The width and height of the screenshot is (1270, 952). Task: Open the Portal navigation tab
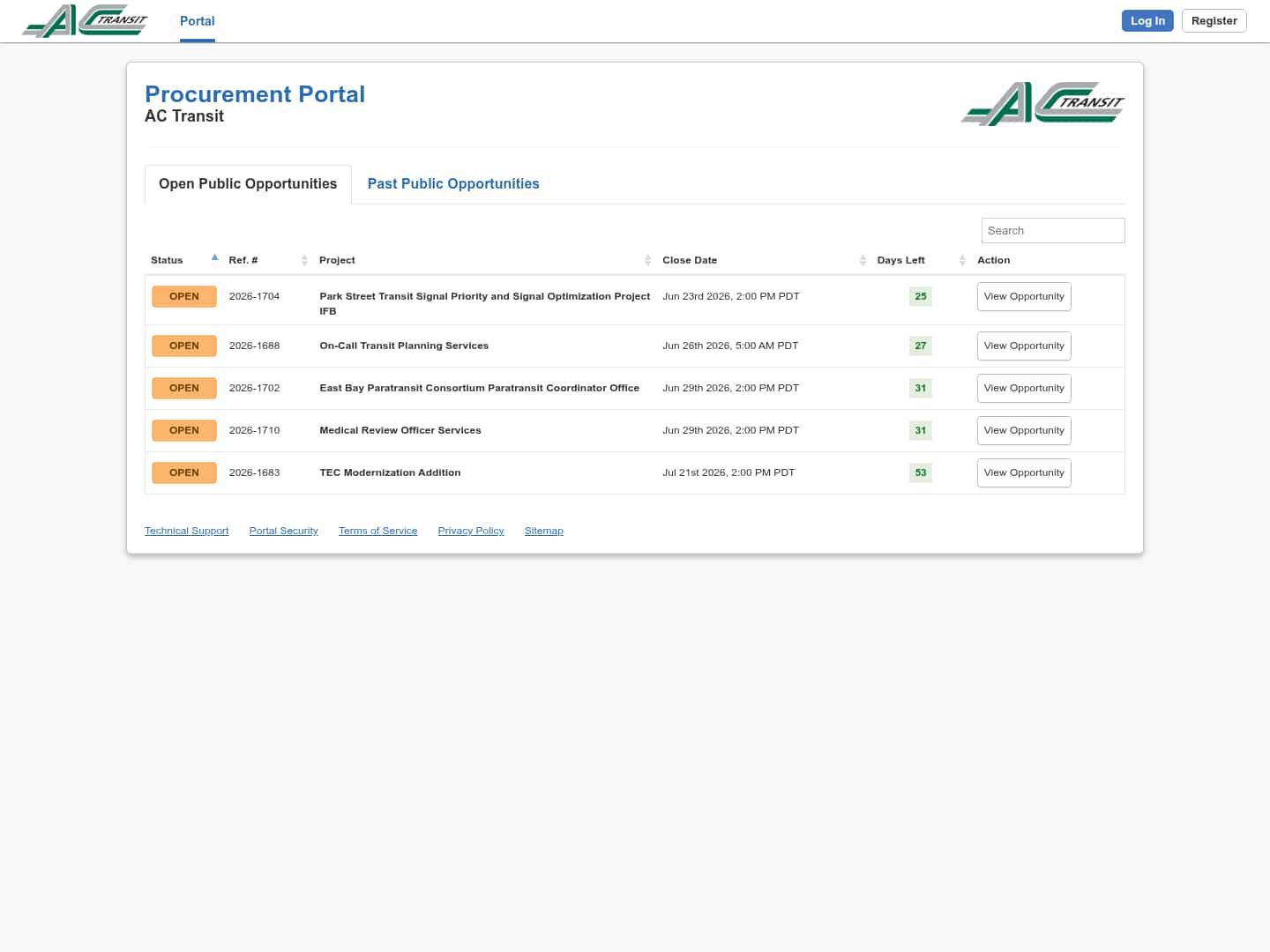pos(198,21)
